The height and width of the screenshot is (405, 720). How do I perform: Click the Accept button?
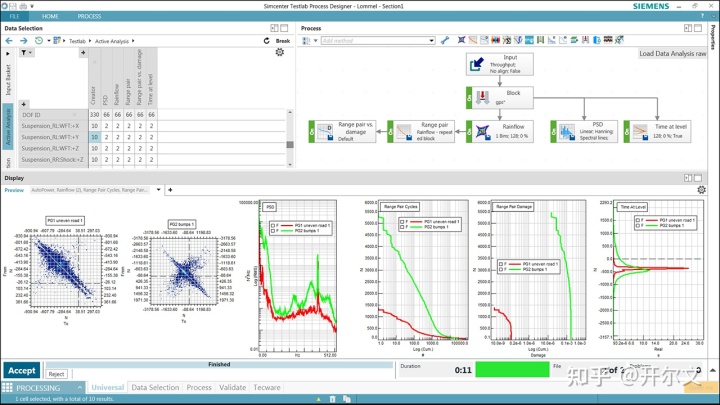click(x=22, y=371)
